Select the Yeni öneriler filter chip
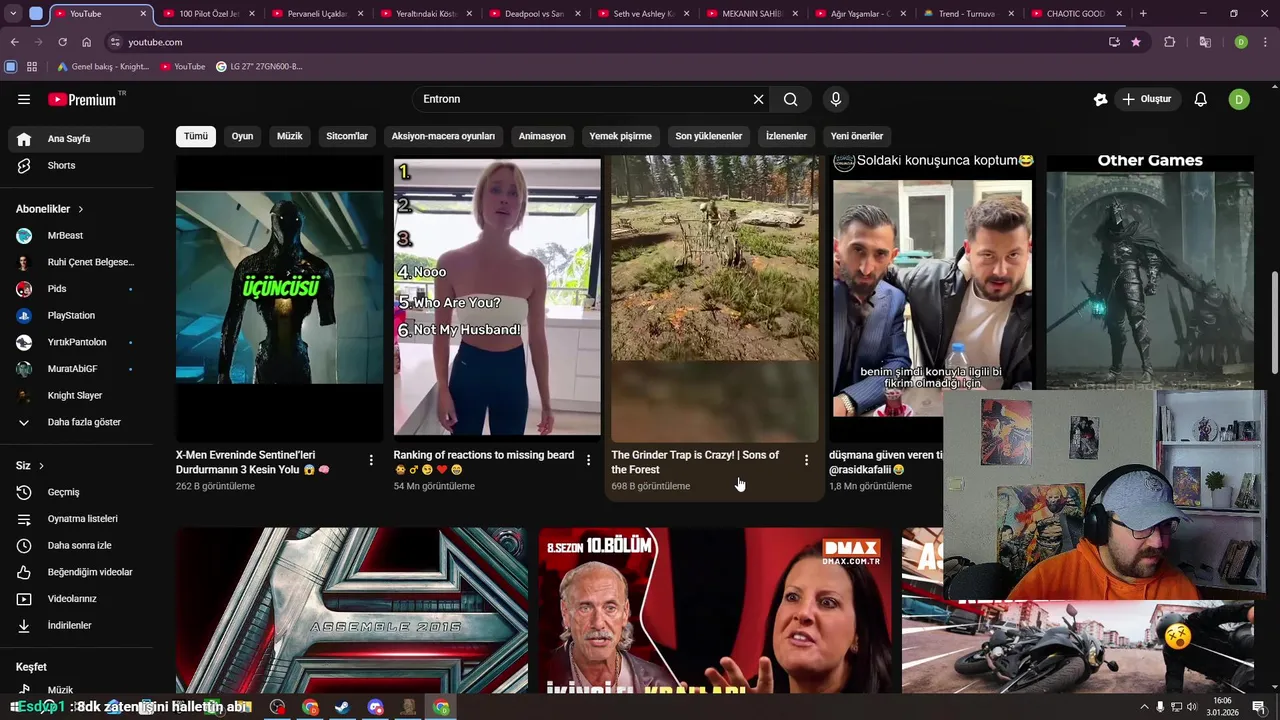 click(x=857, y=136)
